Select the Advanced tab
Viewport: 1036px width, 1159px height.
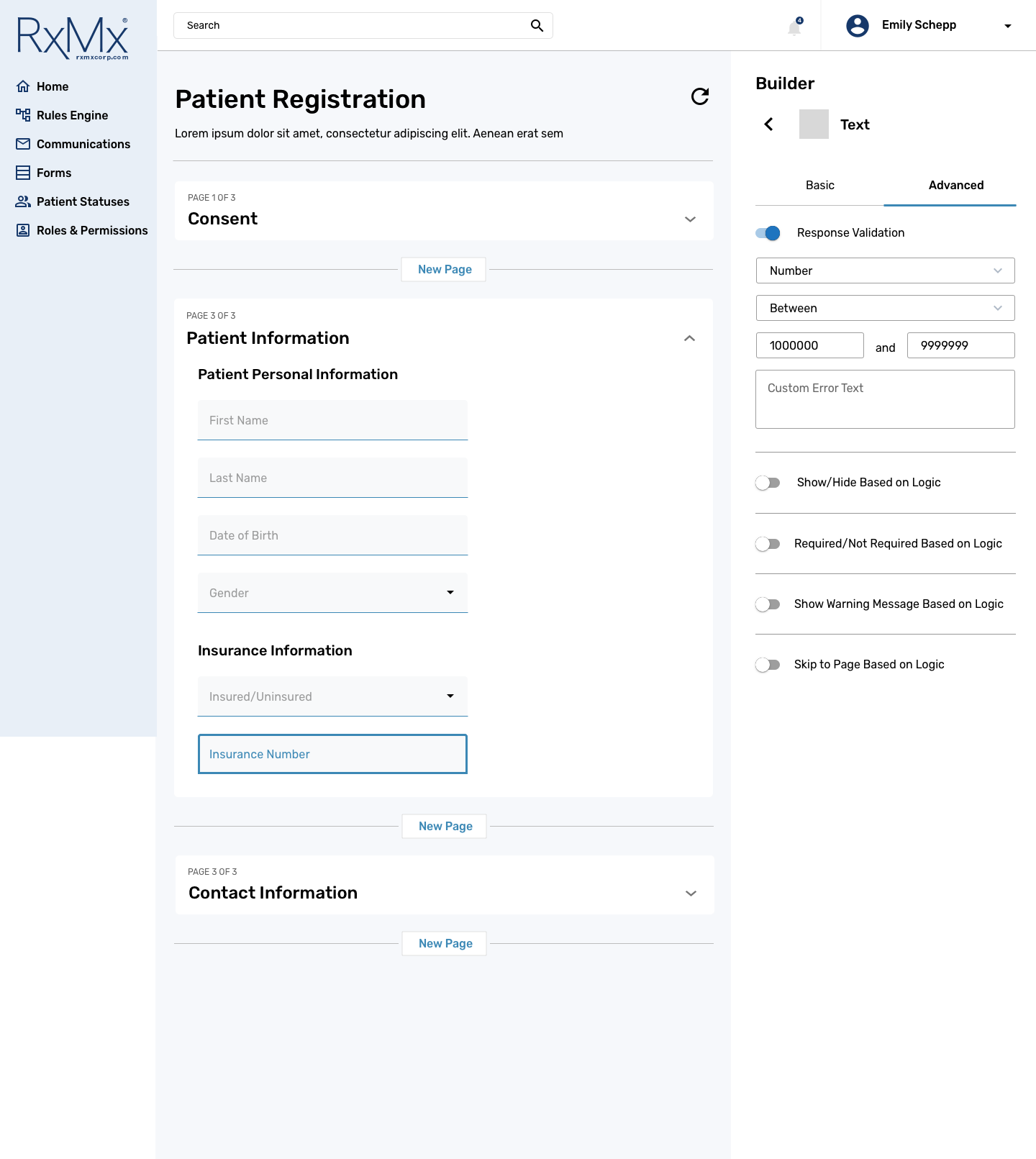point(956,186)
